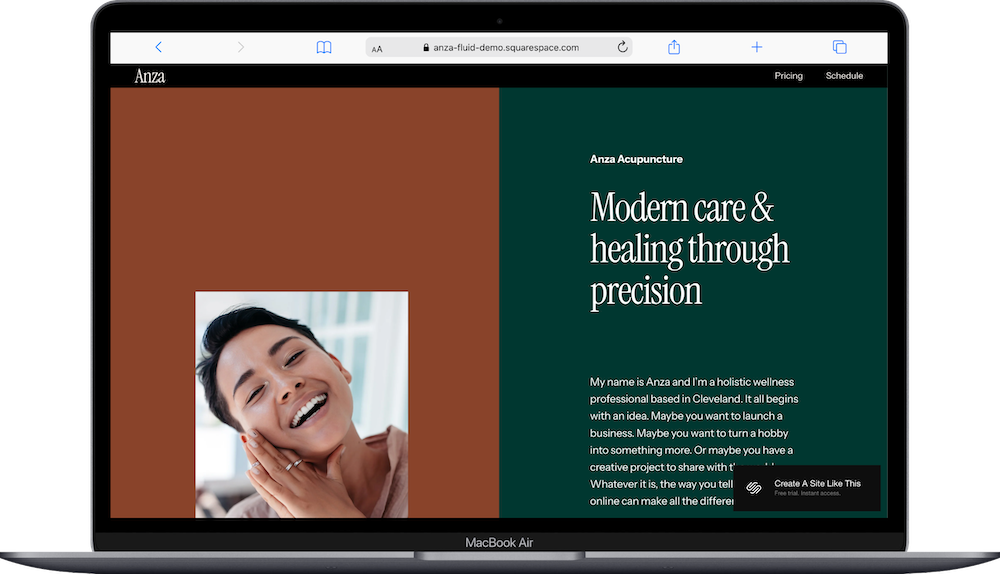Show all tabs overview icon
Viewport: 1000px width, 574px height.
pos(839,47)
